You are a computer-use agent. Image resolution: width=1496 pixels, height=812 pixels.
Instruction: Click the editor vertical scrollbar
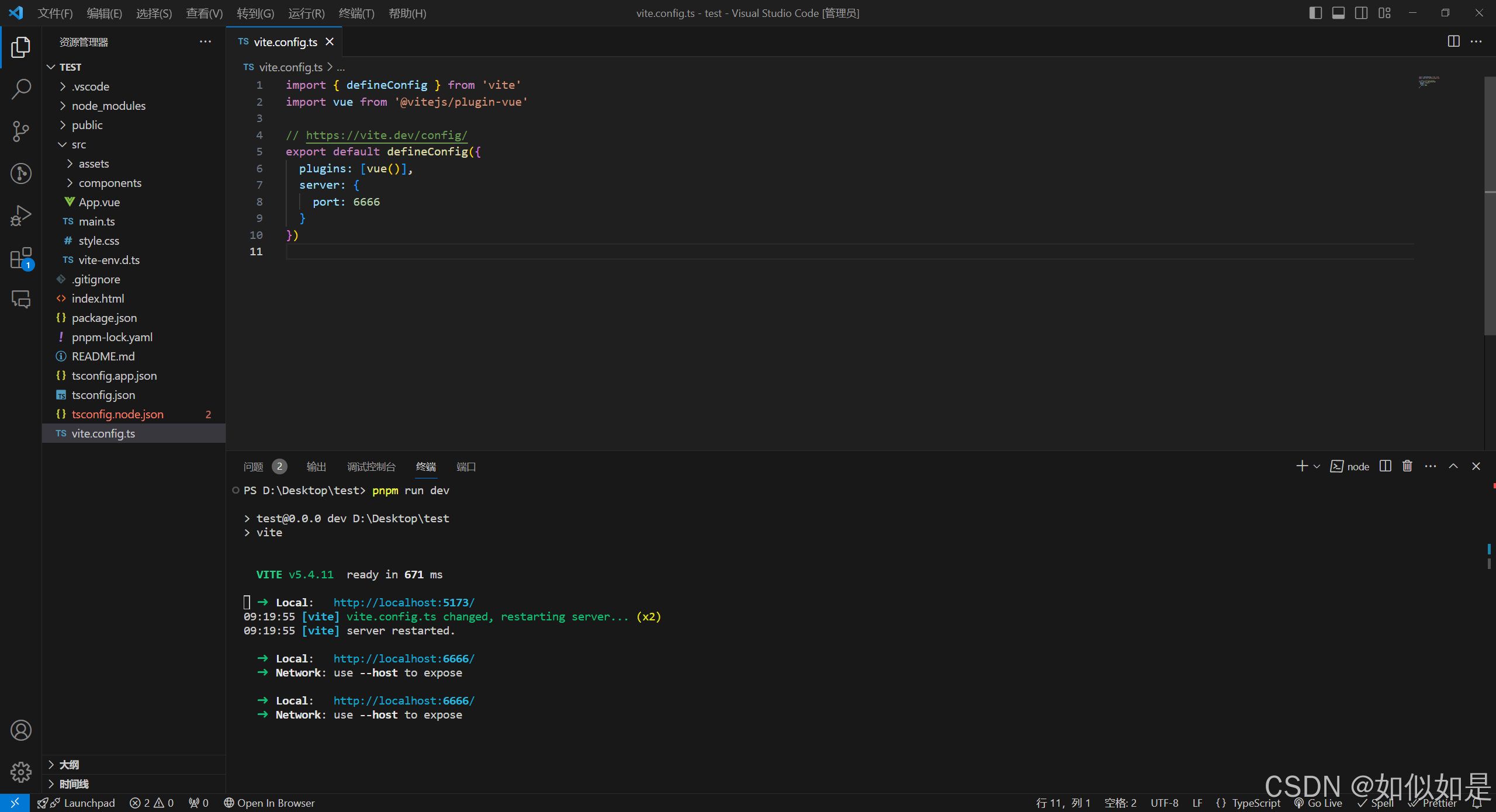click(x=1490, y=204)
